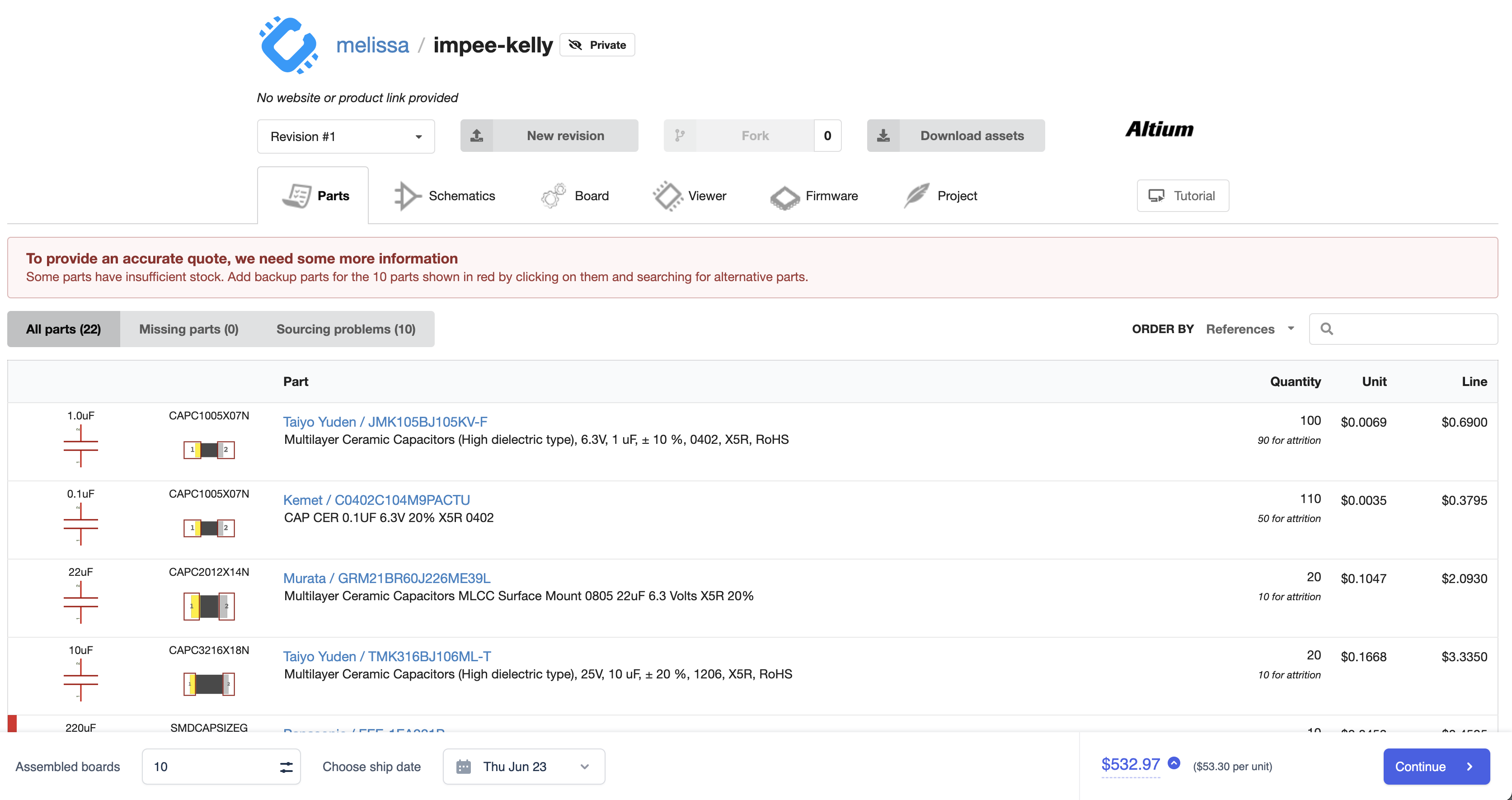Click the $0.0035 unit price
The image size is (1512, 800).
point(1363,500)
